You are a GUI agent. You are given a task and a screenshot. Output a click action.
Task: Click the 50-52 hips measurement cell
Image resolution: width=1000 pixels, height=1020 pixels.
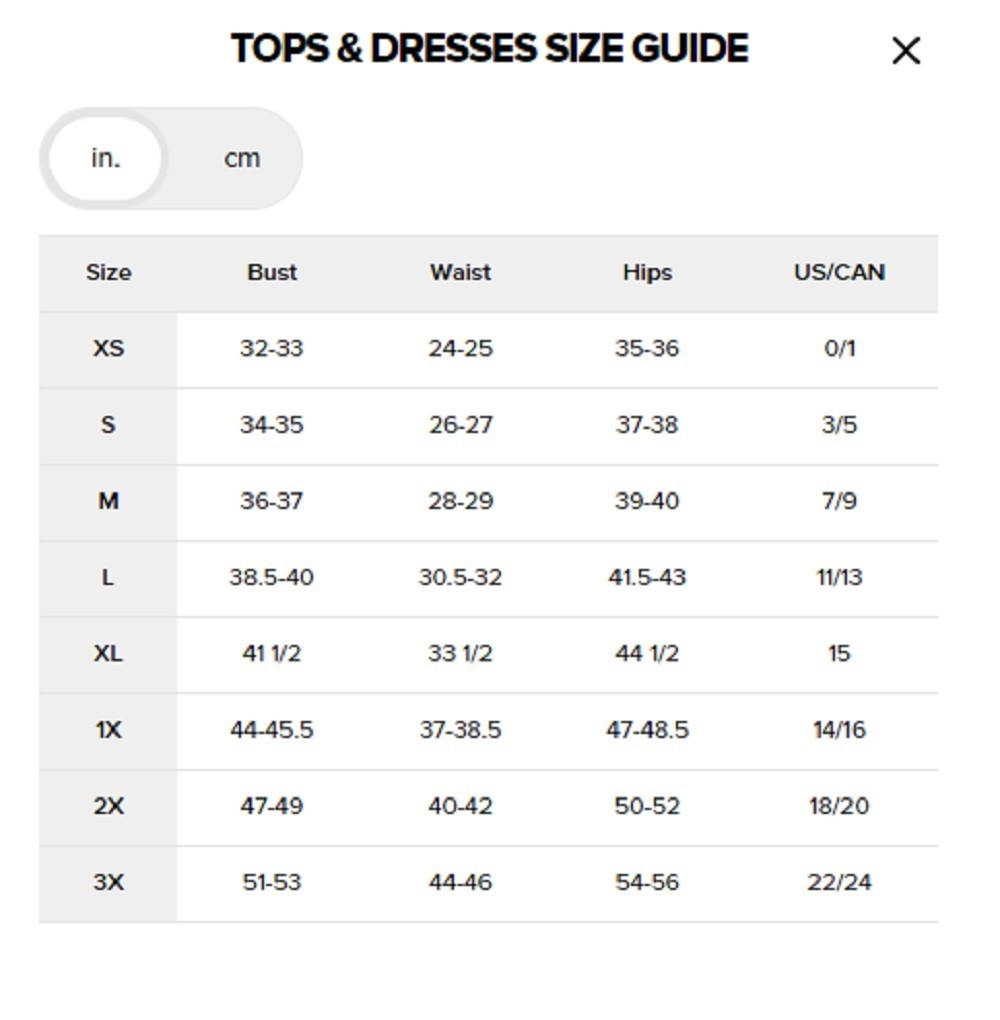[647, 806]
